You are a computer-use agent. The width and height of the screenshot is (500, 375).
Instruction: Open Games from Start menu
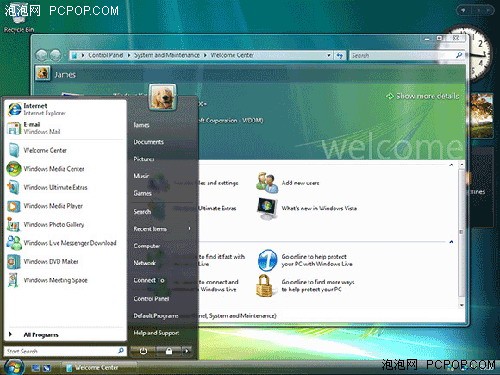pyautogui.click(x=142, y=193)
